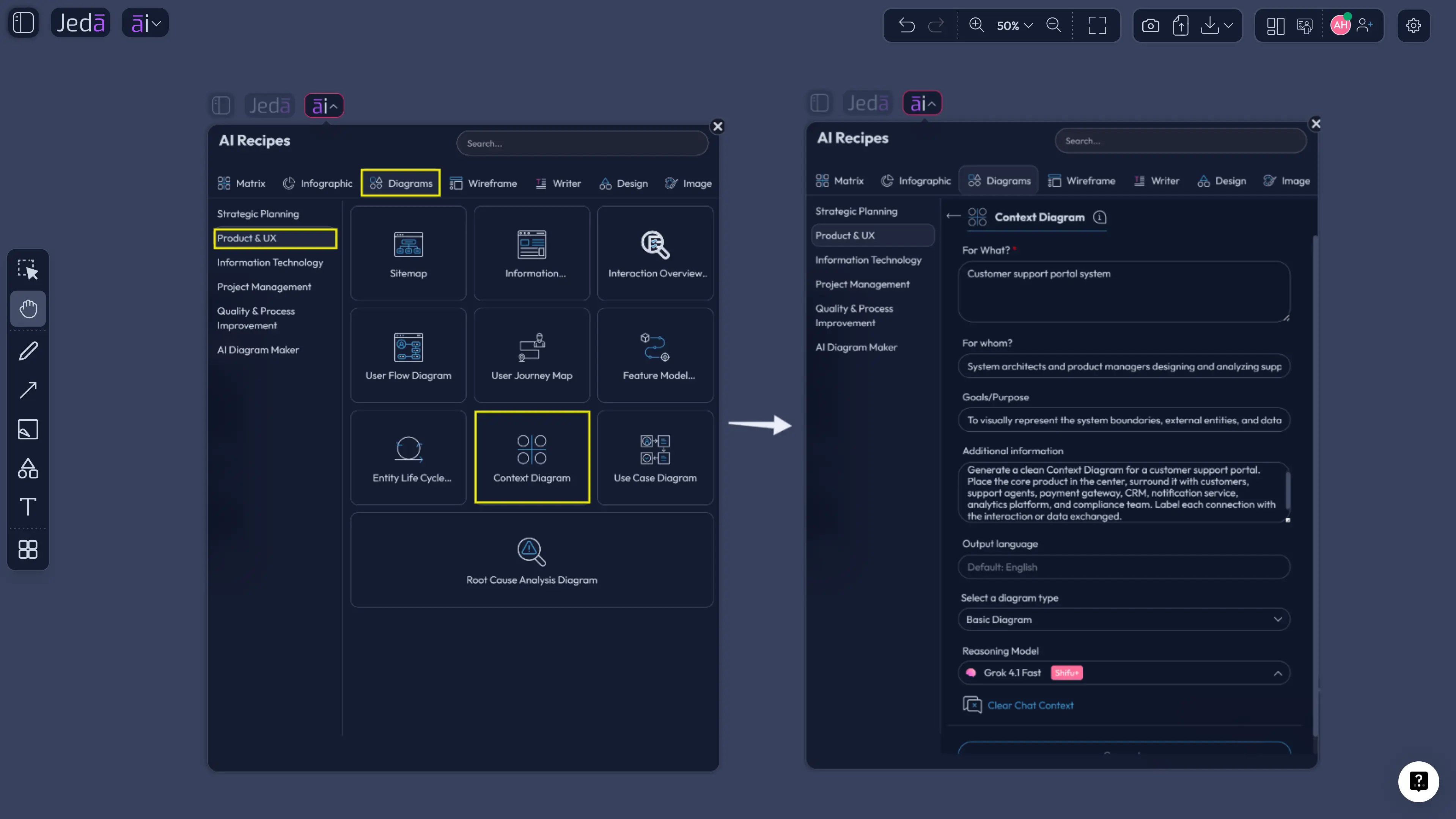Zoom in with the magnifier plus icon
This screenshot has width=1456, height=819.
click(x=977, y=25)
